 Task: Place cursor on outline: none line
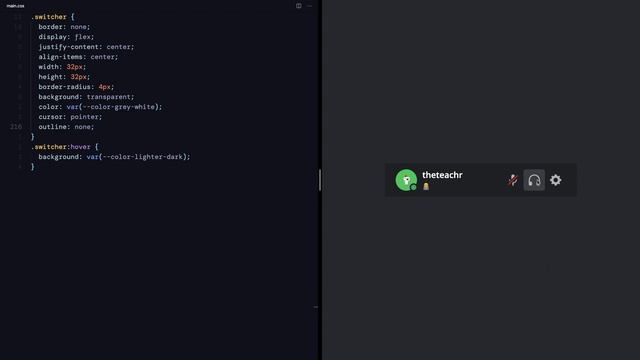(x=66, y=127)
